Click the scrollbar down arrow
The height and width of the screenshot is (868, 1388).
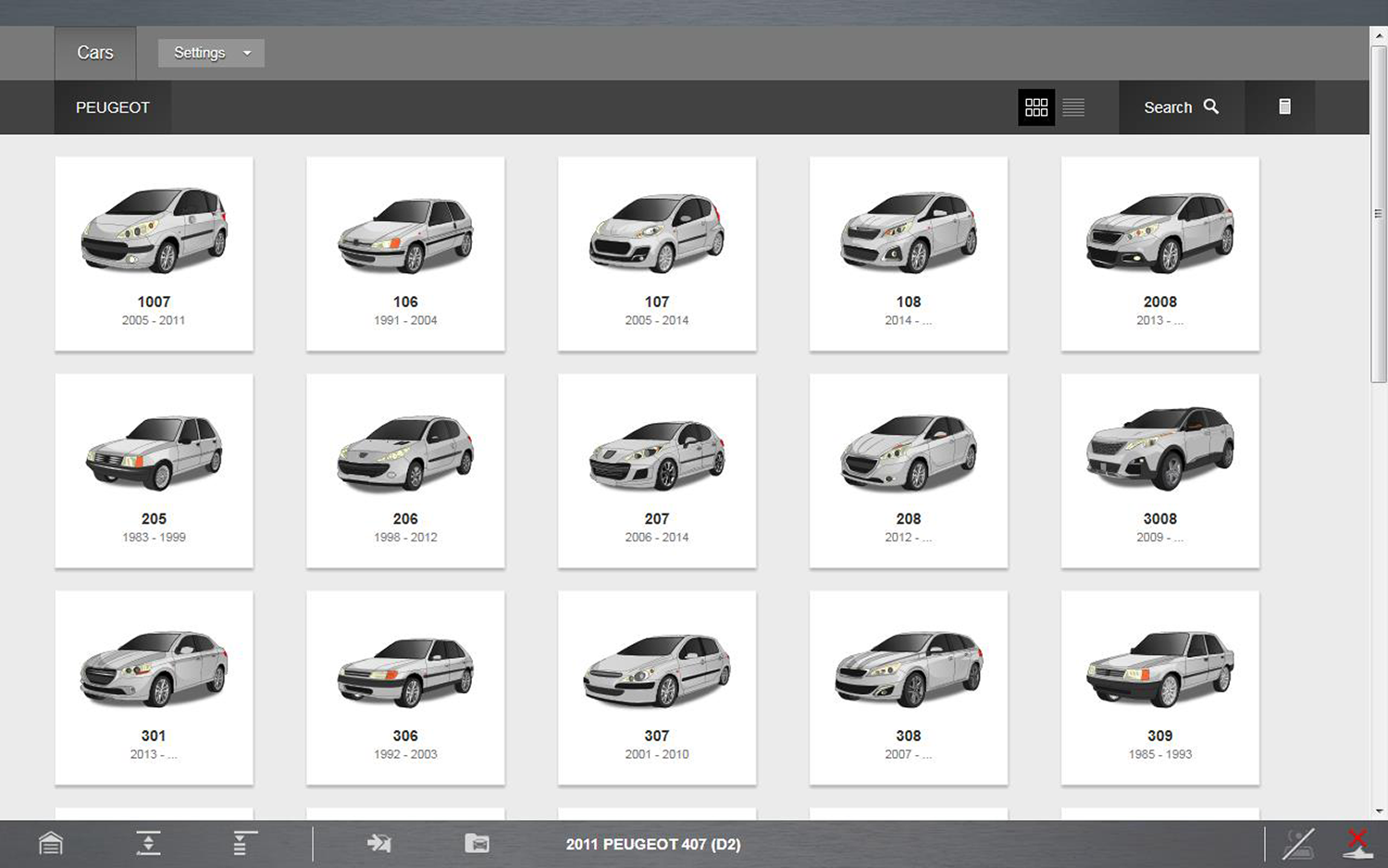[x=1379, y=811]
